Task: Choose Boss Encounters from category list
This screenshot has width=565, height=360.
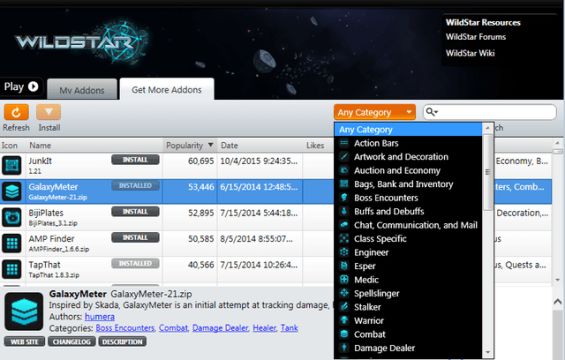Action: (x=409, y=197)
